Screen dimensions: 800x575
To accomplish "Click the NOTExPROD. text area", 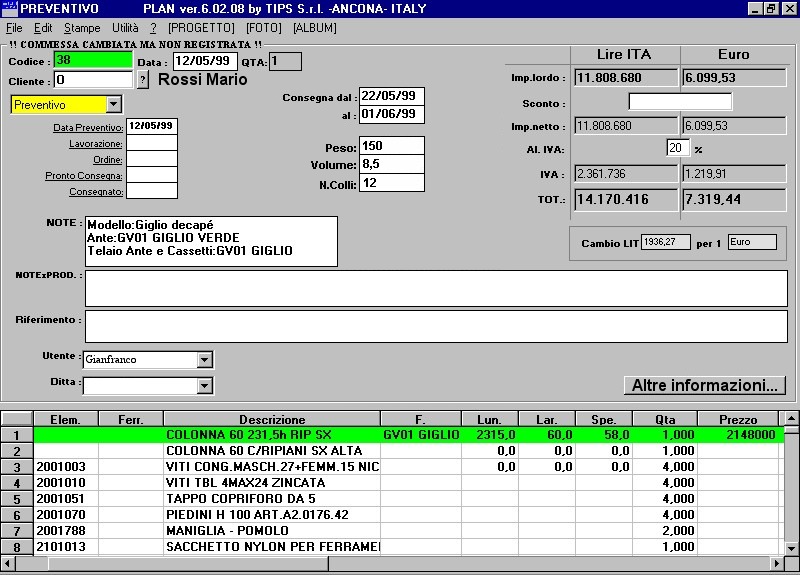I will (x=436, y=289).
